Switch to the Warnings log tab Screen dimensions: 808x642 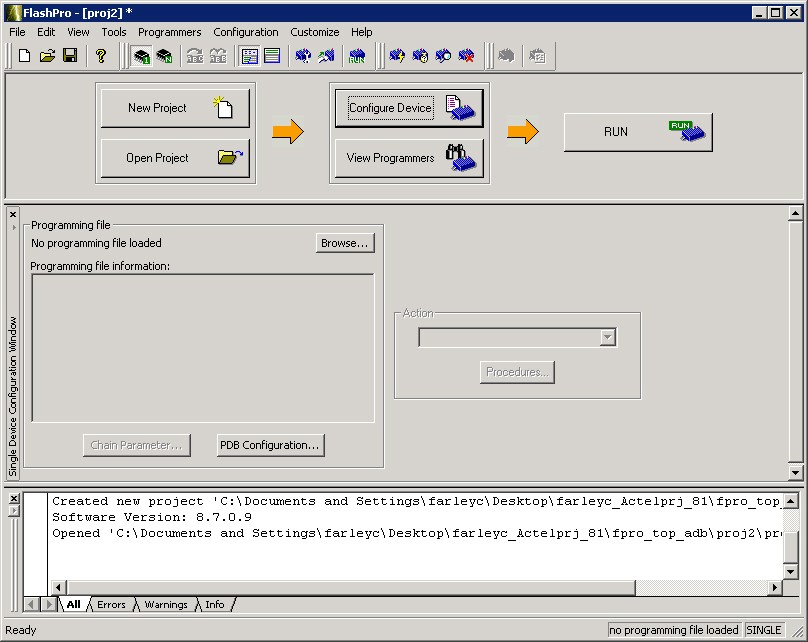166,604
